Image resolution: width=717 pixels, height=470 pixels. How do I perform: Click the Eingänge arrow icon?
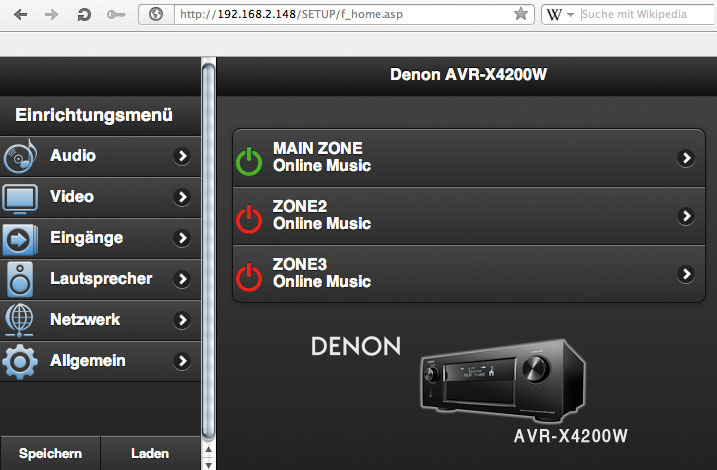19,239
